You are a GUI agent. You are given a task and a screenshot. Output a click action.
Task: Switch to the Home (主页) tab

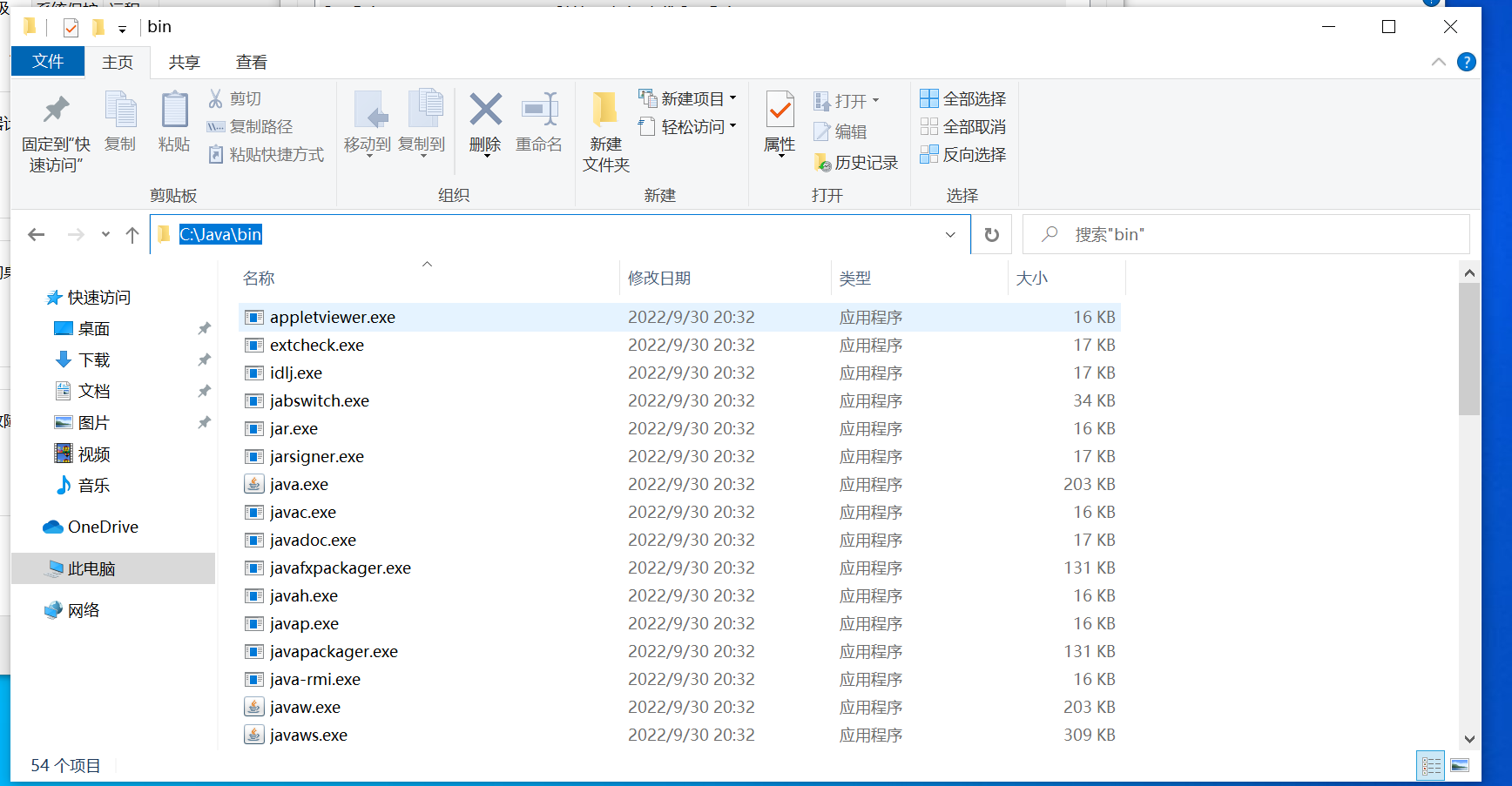click(118, 62)
